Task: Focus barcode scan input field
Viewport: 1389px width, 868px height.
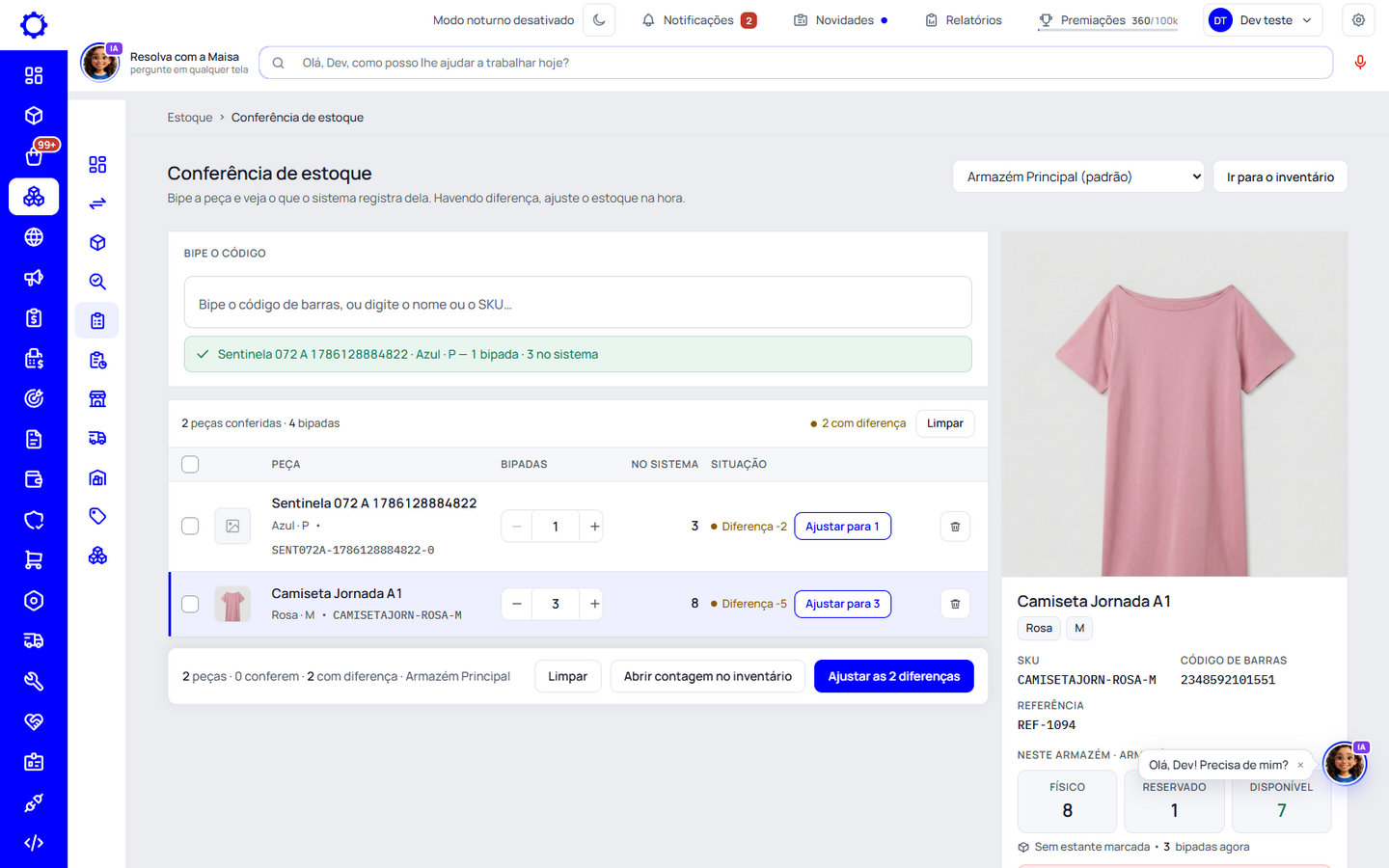Action: pyautogui.click(x=578, y=303)
